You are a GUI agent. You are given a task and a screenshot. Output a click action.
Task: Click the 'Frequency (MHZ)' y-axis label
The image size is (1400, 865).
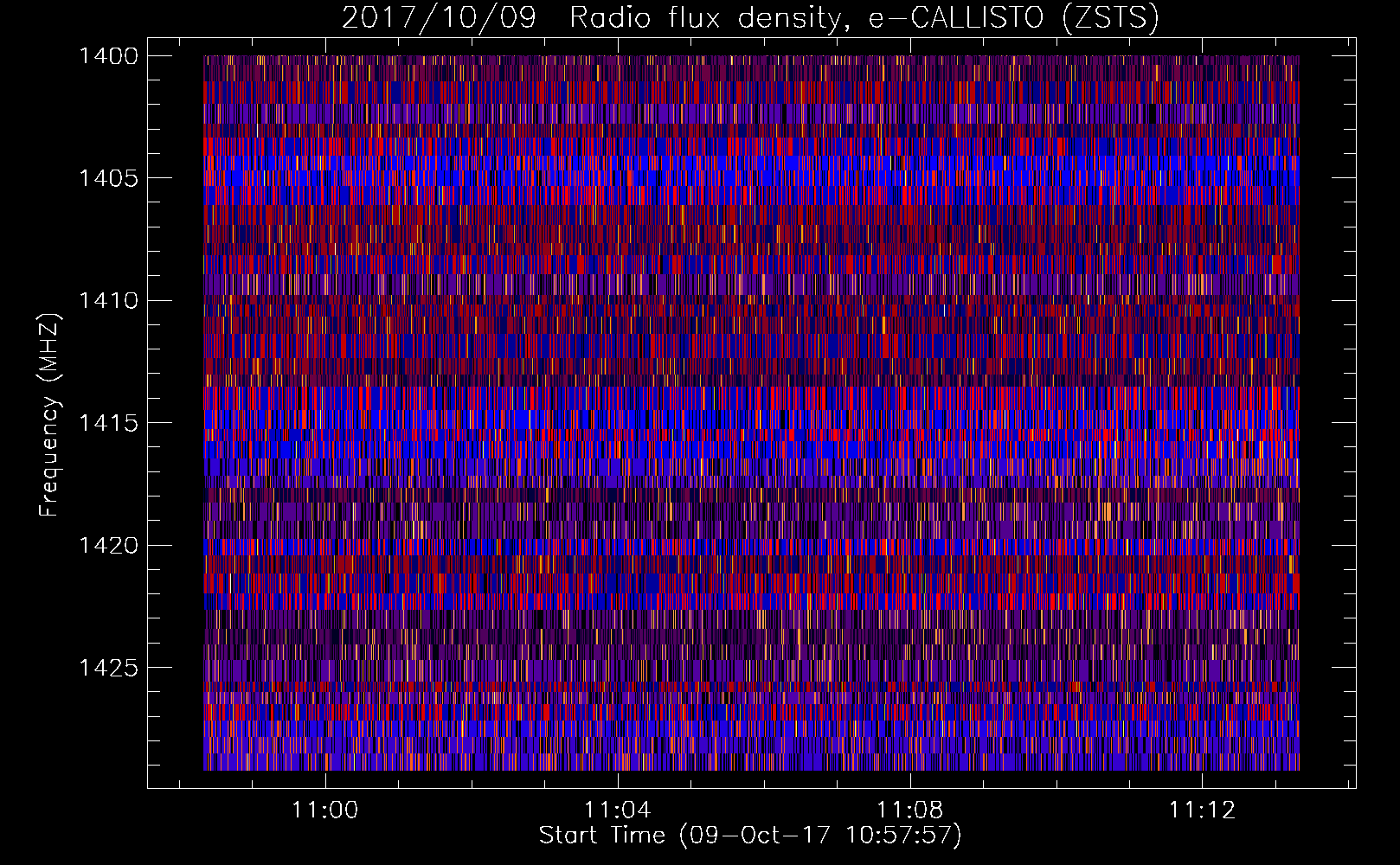(x=49, y=415)
